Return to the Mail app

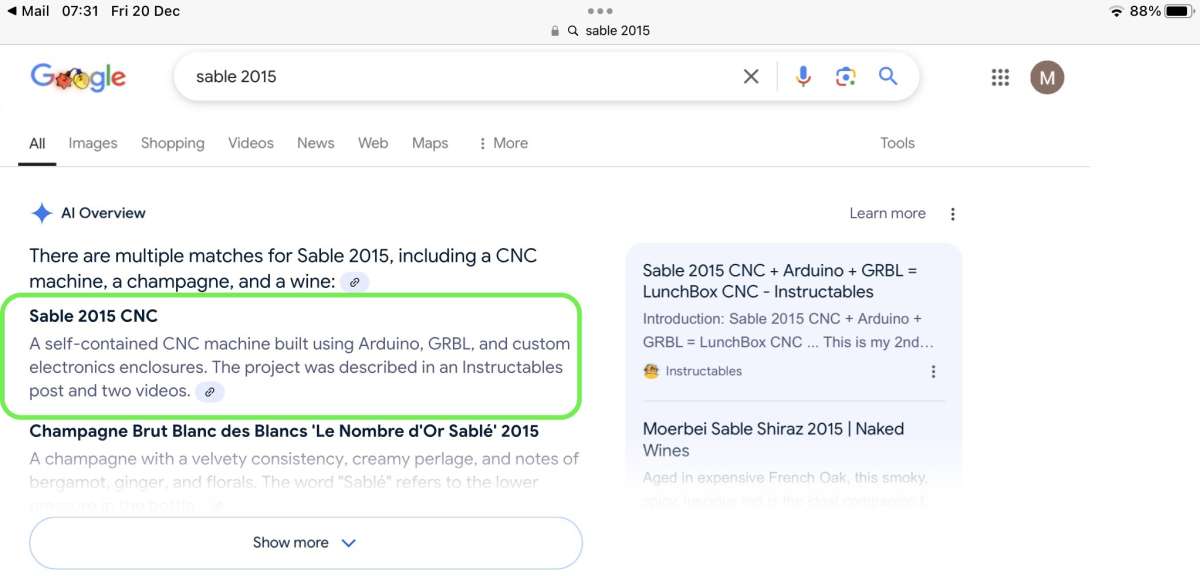click(28, 11)
